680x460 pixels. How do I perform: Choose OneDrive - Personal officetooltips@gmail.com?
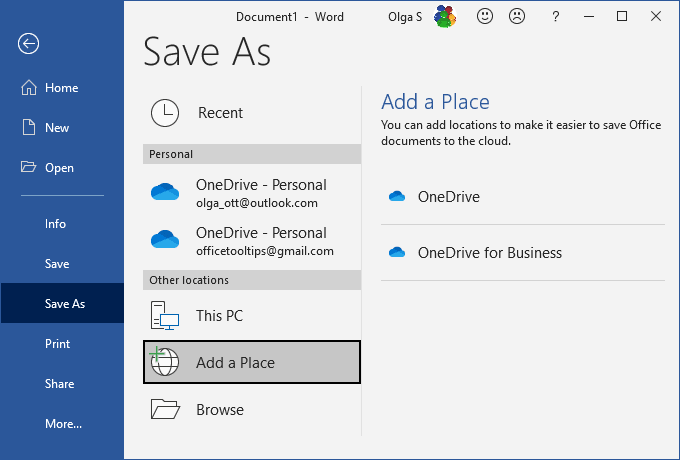point(252,240)
